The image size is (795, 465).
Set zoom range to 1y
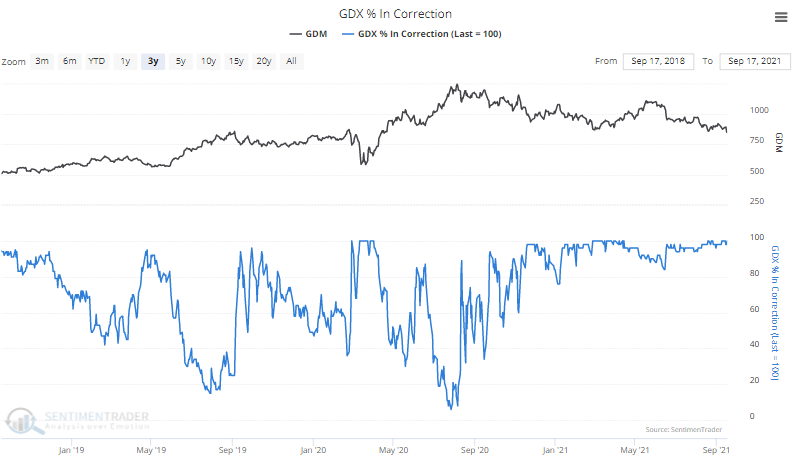click(125, 61)
